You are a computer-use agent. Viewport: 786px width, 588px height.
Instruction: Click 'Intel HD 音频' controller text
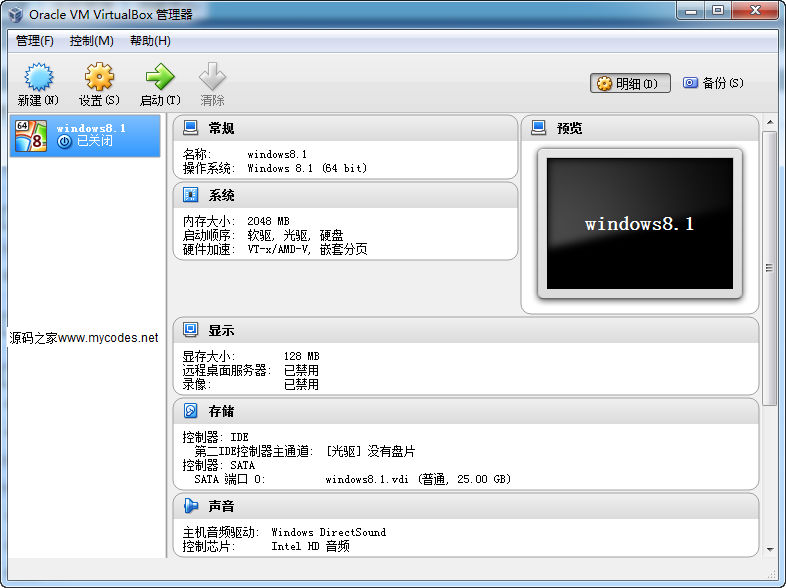coord(310,546)
